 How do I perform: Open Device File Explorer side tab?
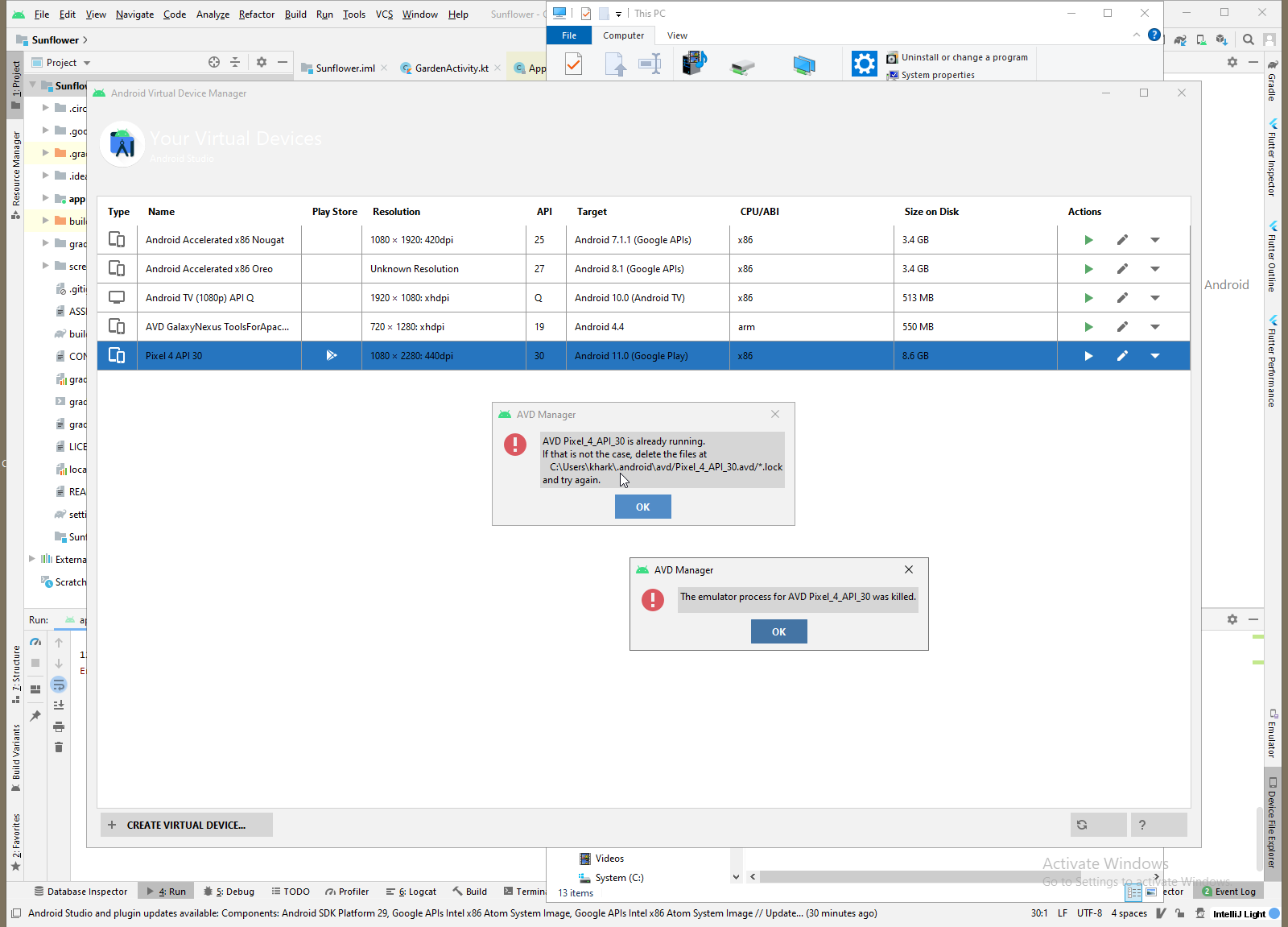[1273, 821]
